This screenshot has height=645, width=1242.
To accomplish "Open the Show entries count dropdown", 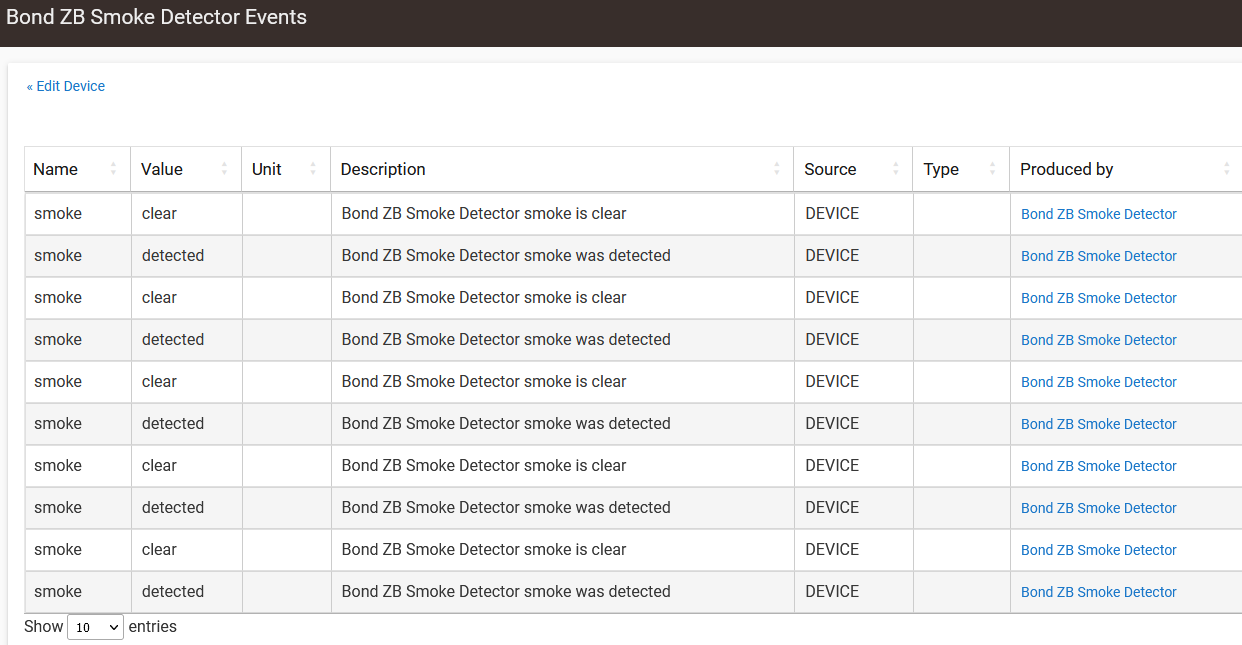I will [x=95, y=627].
